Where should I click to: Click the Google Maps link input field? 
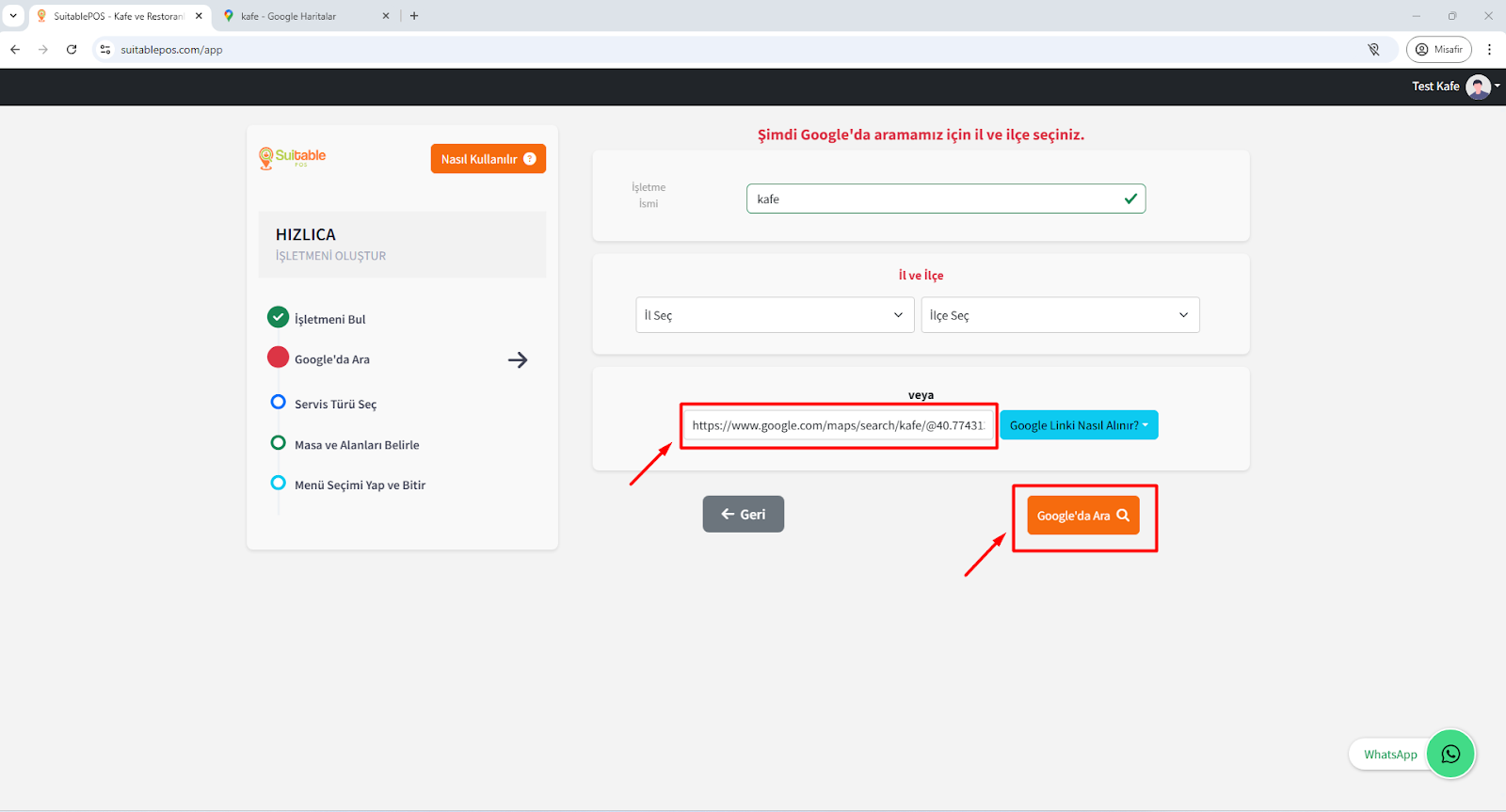[838, 425]
